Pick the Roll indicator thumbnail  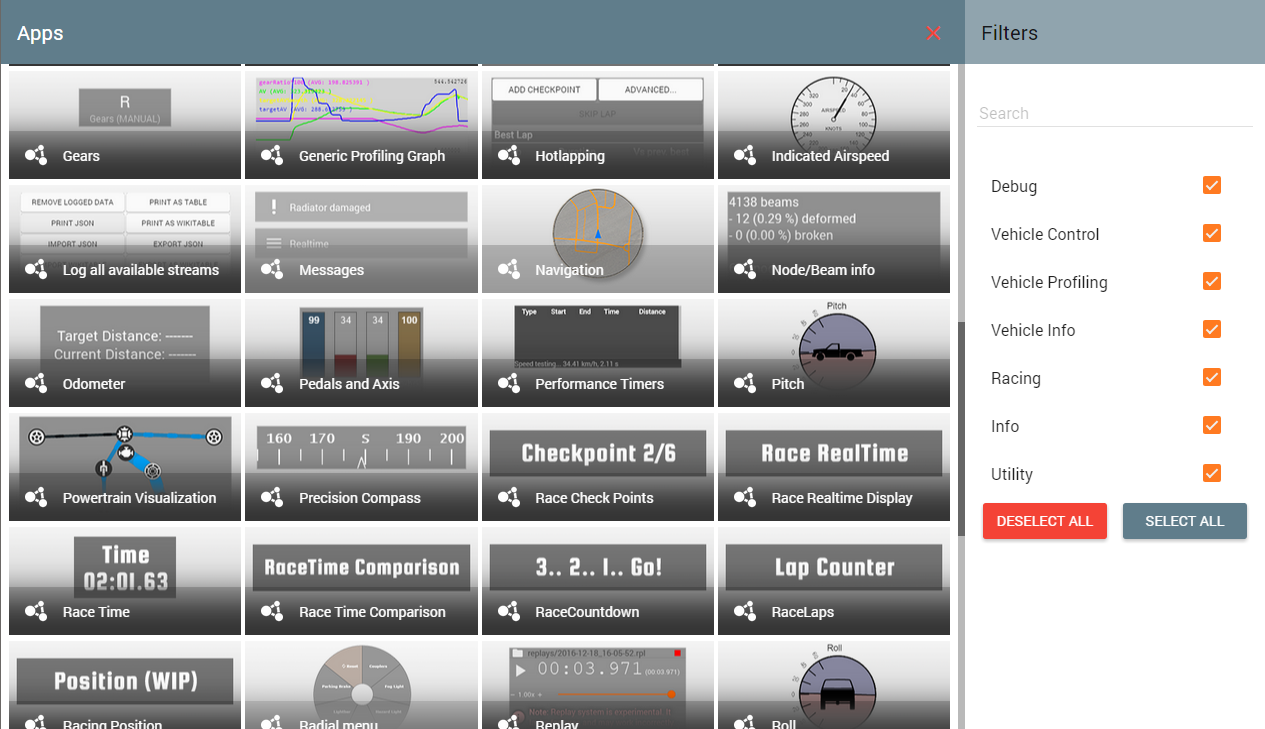click(834, 685)
